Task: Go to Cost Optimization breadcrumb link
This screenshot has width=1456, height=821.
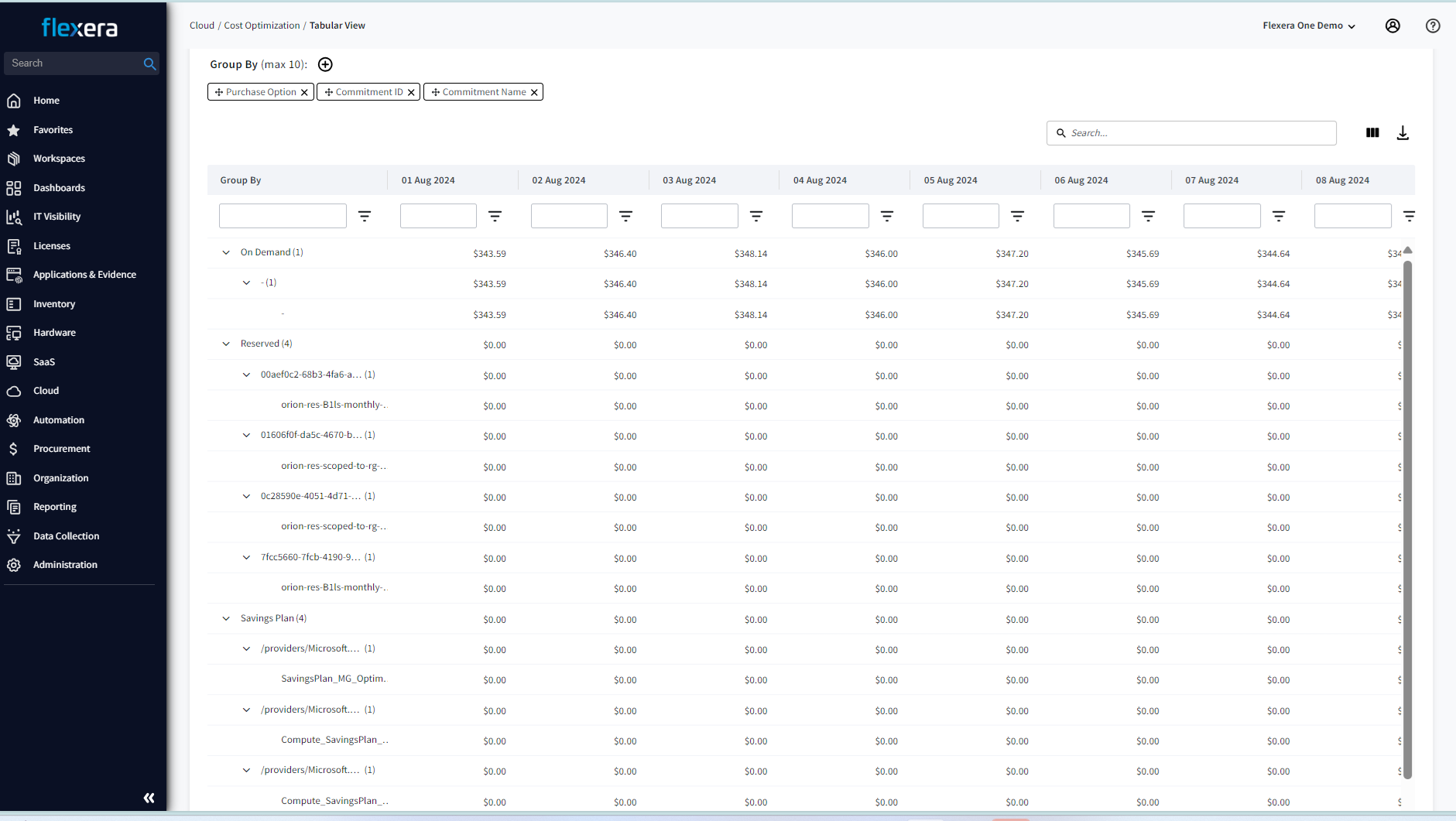Action: (x=262, y=26)
